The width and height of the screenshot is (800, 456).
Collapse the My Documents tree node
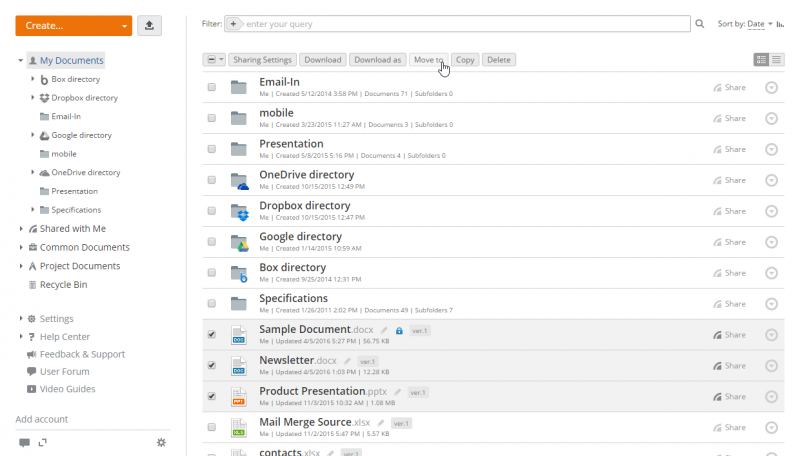pyautogui.click(x=20, y=60)
